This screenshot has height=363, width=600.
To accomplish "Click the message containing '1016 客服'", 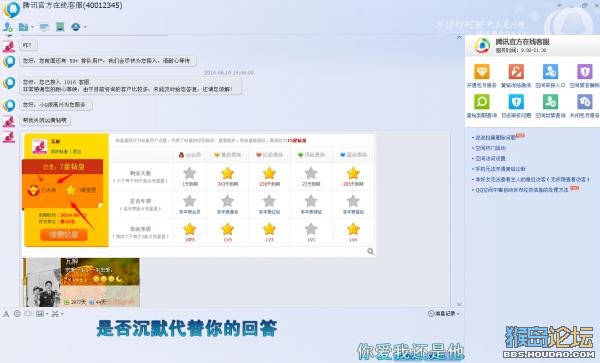I will 130,86.
